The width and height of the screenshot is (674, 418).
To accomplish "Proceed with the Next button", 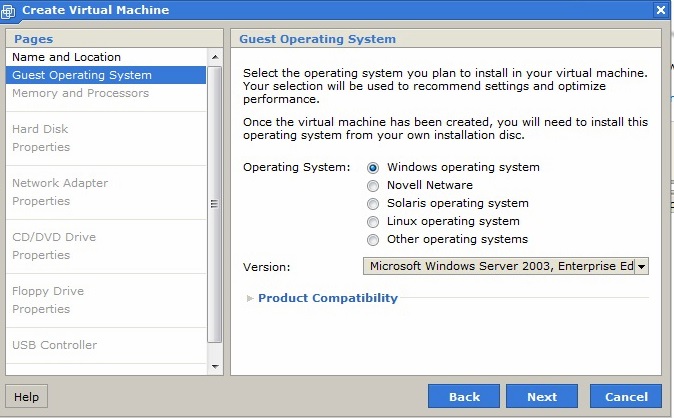I will click(x=542, y=396).
